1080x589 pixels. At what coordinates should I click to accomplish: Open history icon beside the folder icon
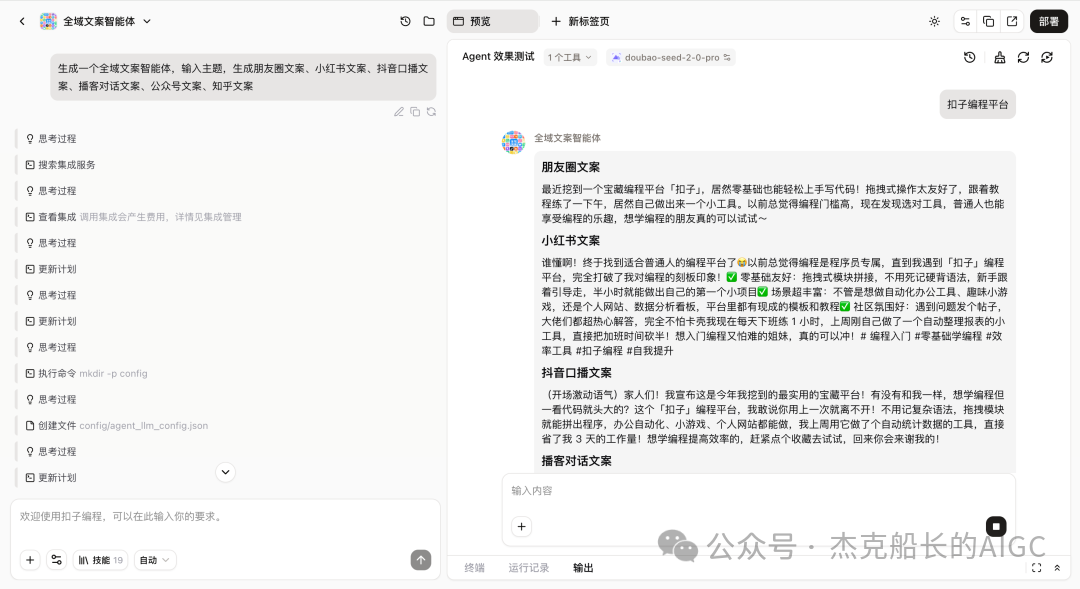coord(405,21)
